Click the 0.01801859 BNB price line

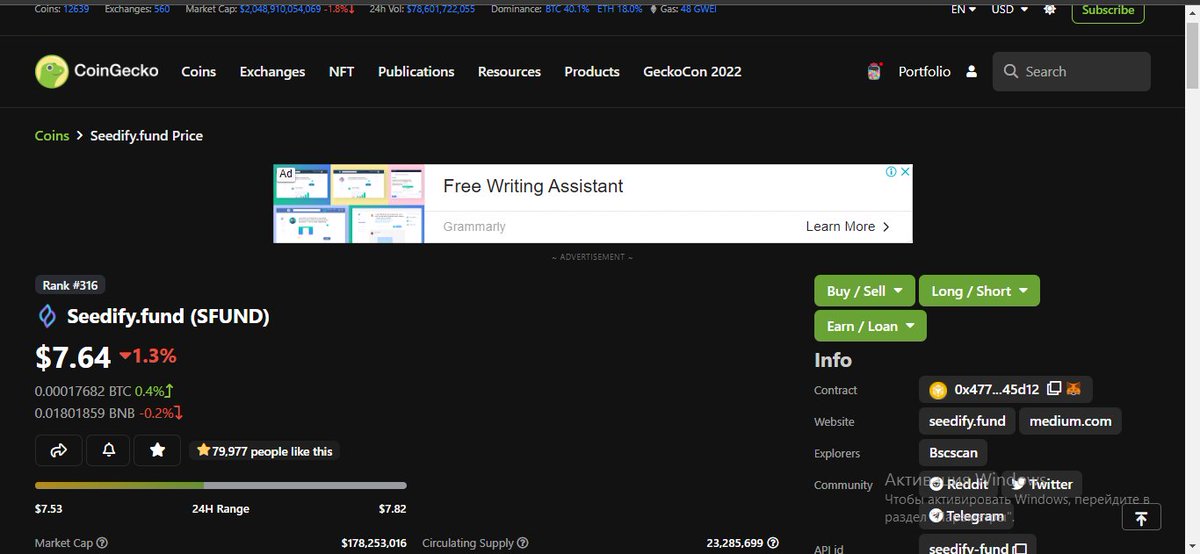click(109, 412)
